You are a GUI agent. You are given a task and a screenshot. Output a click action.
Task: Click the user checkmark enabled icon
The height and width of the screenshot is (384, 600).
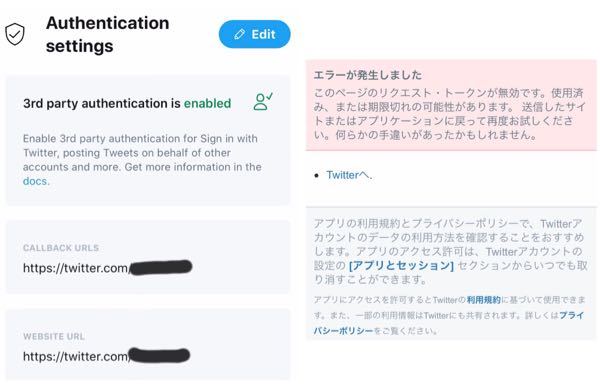pos(263,101)
